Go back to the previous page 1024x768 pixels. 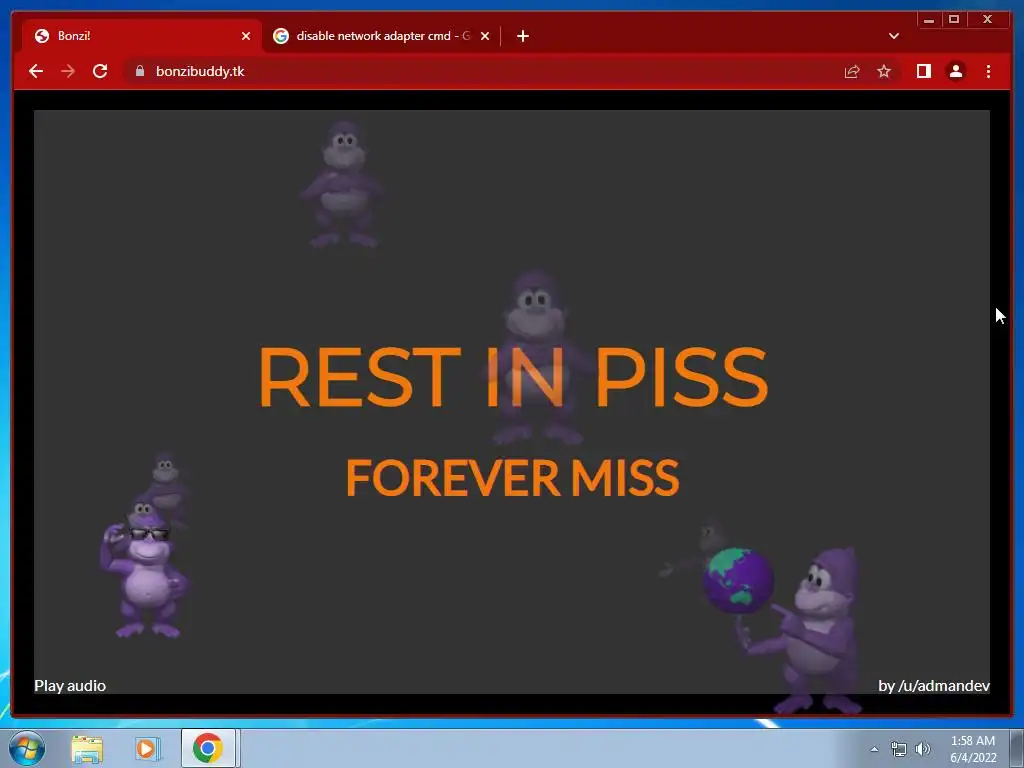(x=36, y=71)
